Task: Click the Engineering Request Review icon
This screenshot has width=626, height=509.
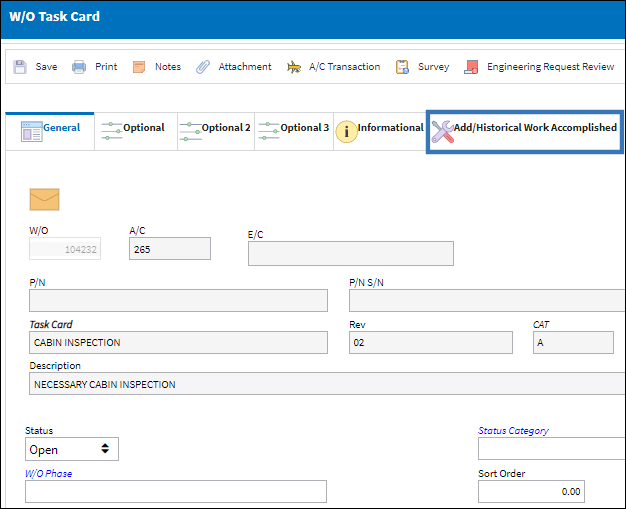Action: pos(471,67)
